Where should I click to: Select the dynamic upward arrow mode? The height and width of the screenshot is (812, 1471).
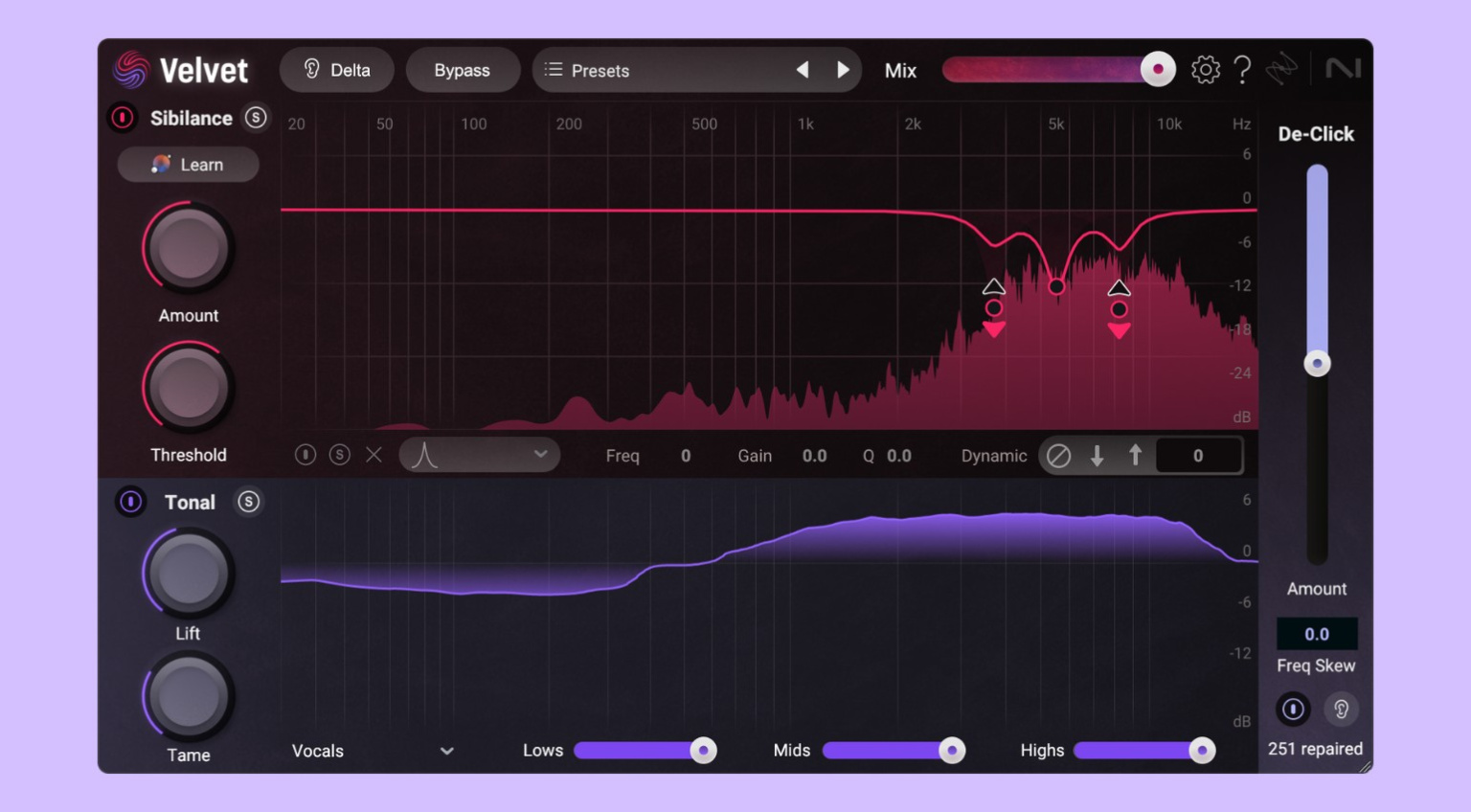(x=1135, y=456)
